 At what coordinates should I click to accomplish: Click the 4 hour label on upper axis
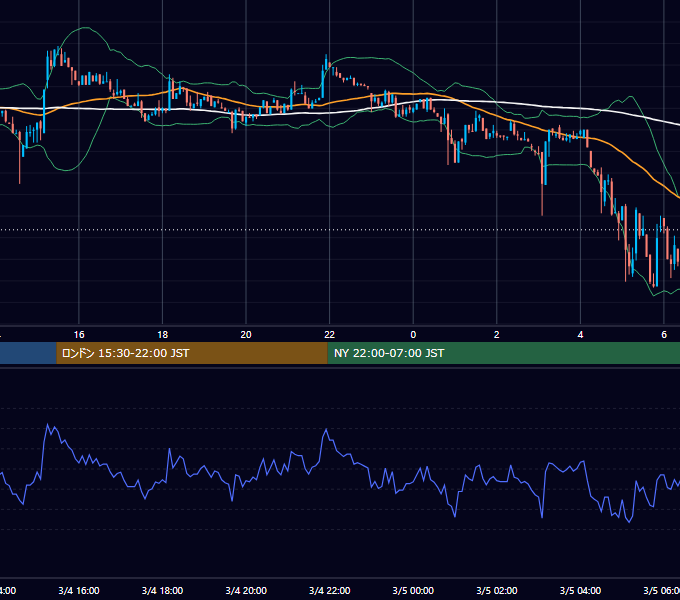(580, 335)
